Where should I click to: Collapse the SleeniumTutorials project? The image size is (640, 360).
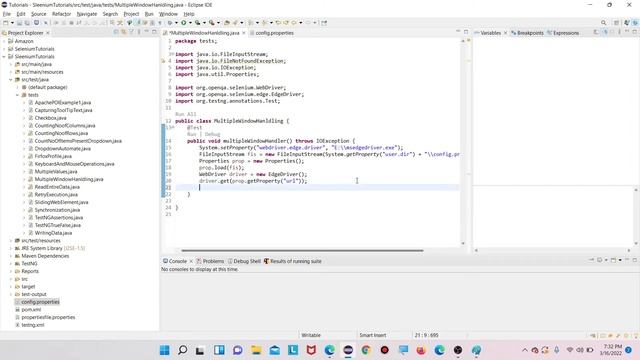tap(4, 57)
